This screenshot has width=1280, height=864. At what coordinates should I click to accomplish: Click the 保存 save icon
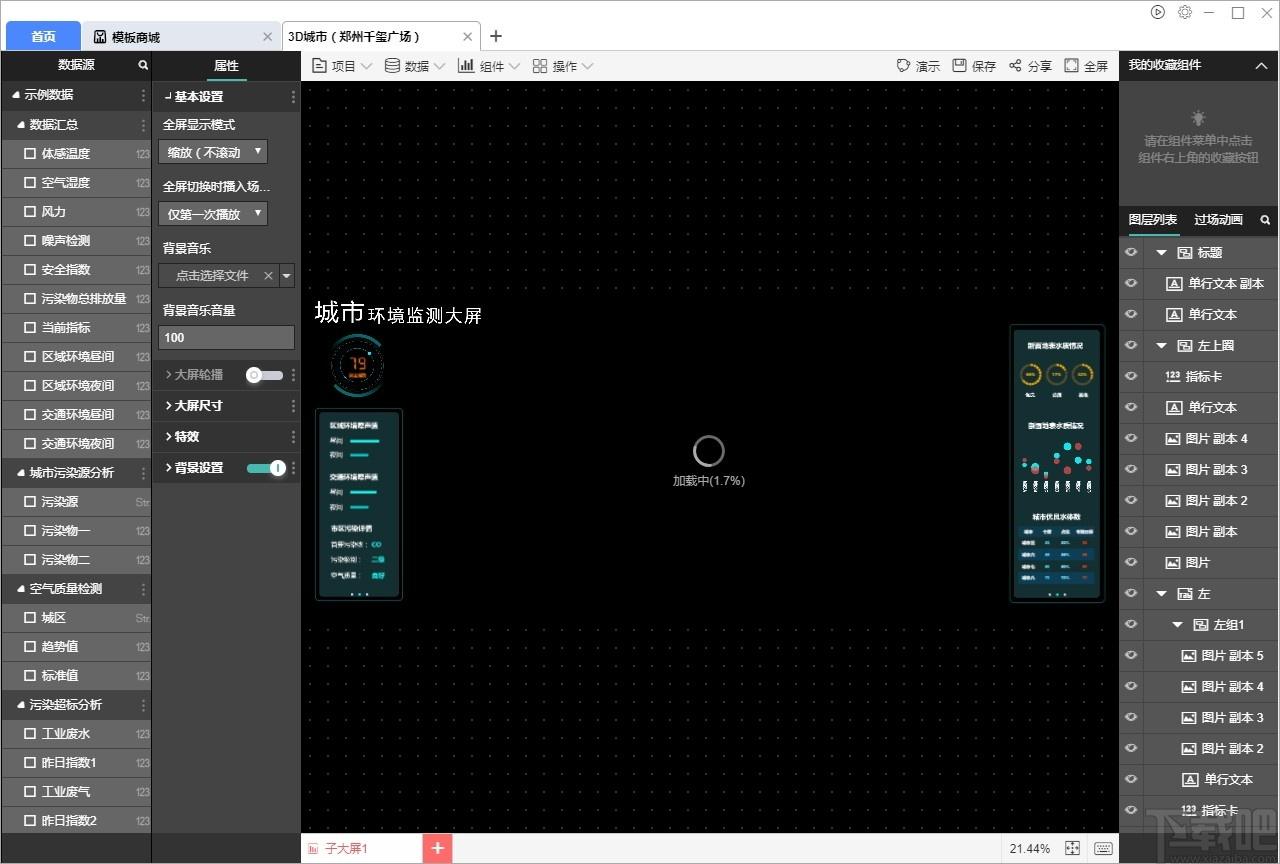coord(959,65)
